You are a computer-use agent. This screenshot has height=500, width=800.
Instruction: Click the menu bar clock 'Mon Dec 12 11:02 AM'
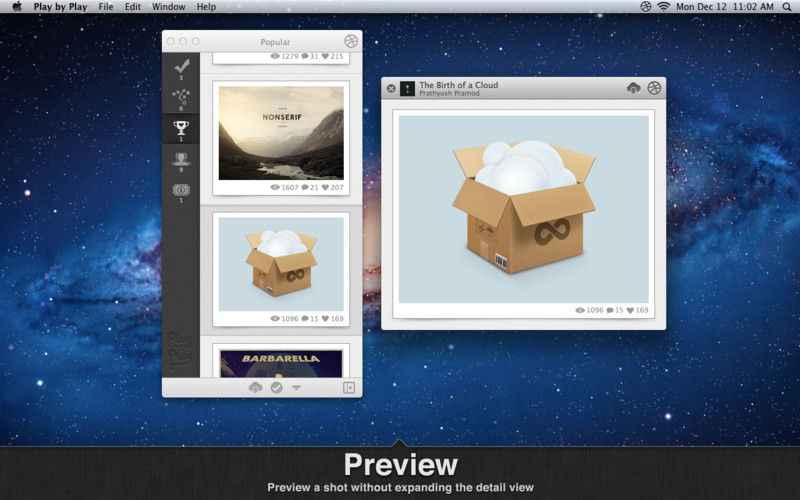724,7
